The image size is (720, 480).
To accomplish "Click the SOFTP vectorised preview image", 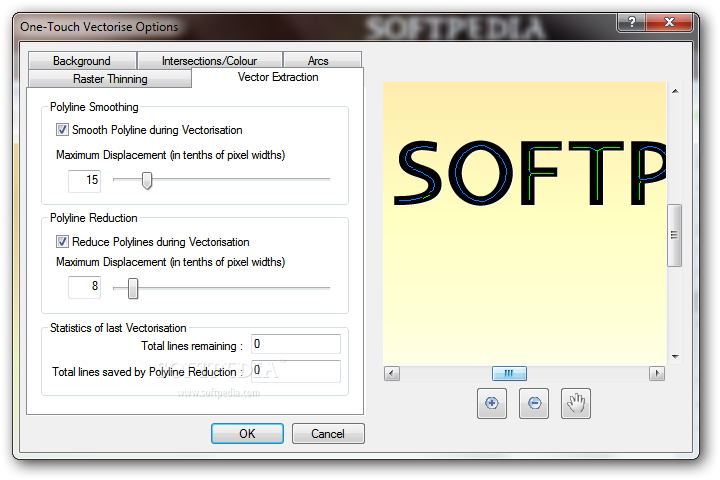I will [524, 224].
